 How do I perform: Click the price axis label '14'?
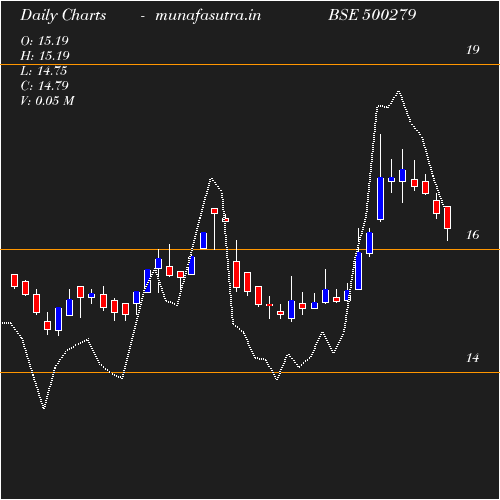473,358
